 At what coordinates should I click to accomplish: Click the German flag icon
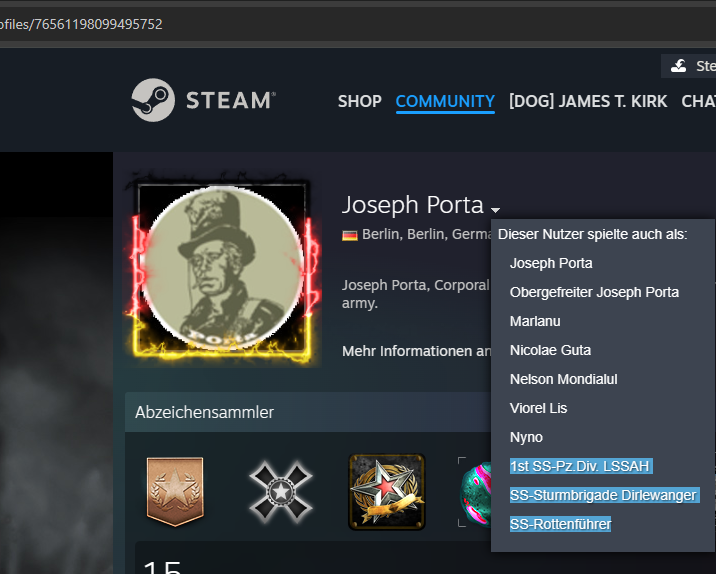tap(349, 235)
